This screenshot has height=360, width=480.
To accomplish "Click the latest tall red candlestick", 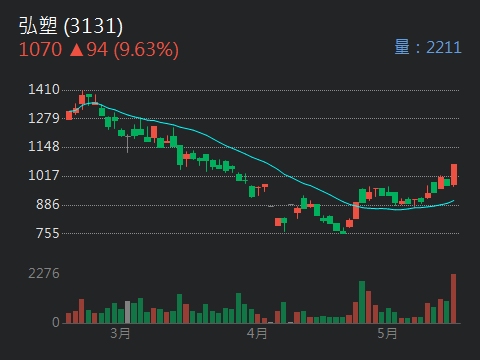I will click(x=454, y=174).
